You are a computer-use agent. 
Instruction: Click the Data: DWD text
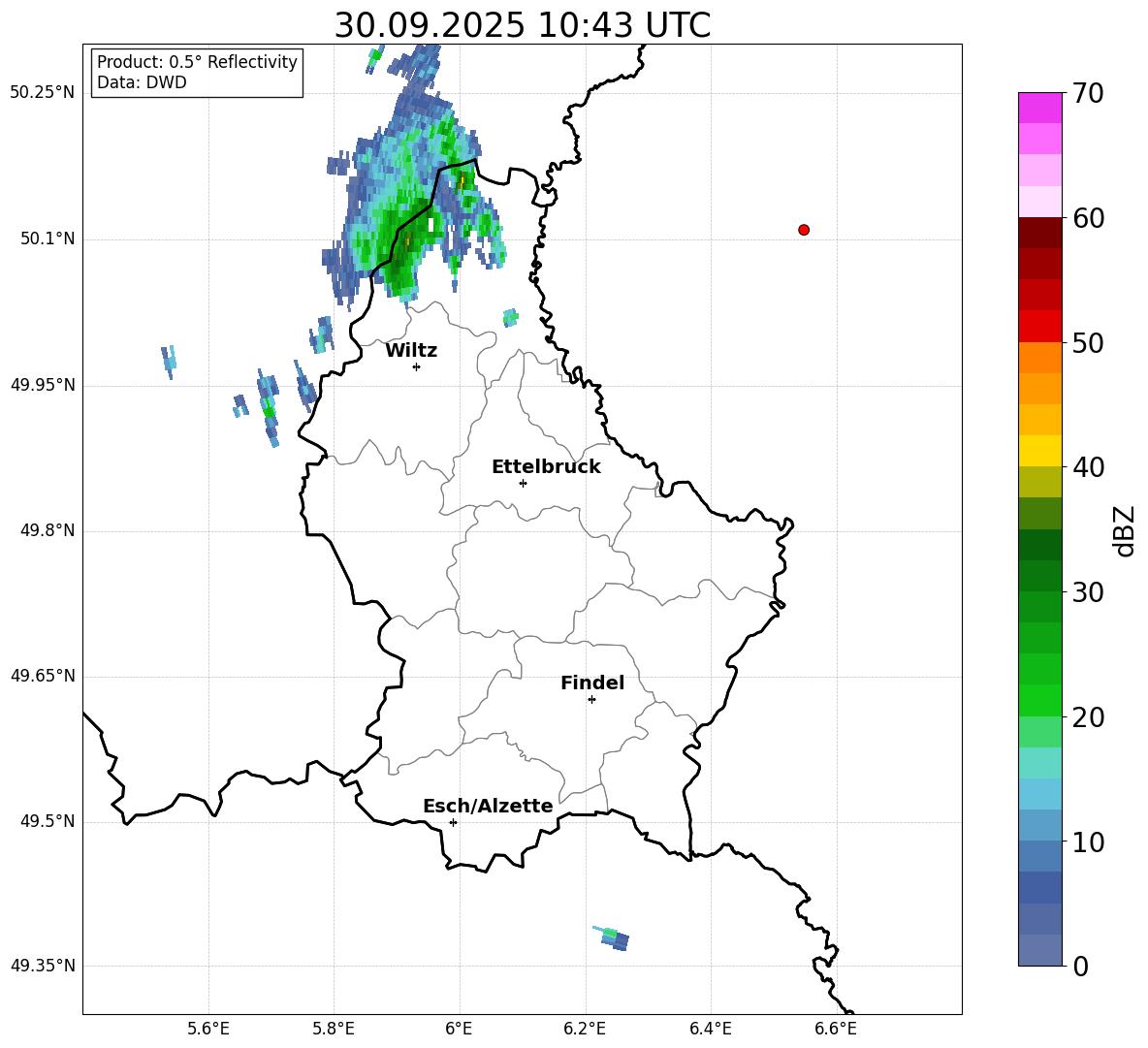[x=142, y=82]
